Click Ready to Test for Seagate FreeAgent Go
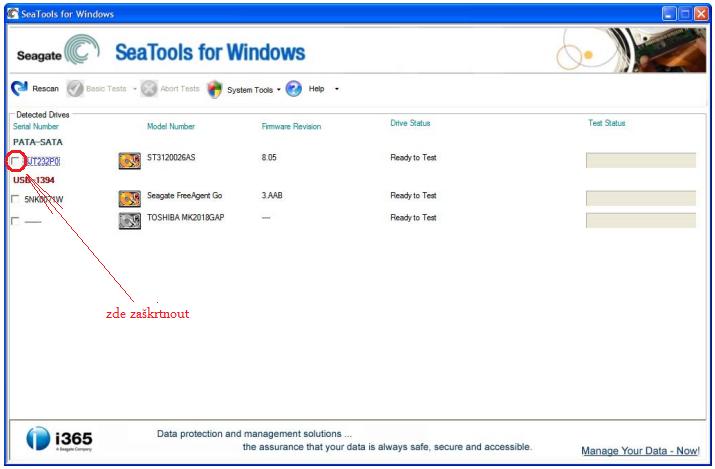Image resolution: width=715 pixels, height=469 pixels. pyautogui.click(x=413, y=196)
